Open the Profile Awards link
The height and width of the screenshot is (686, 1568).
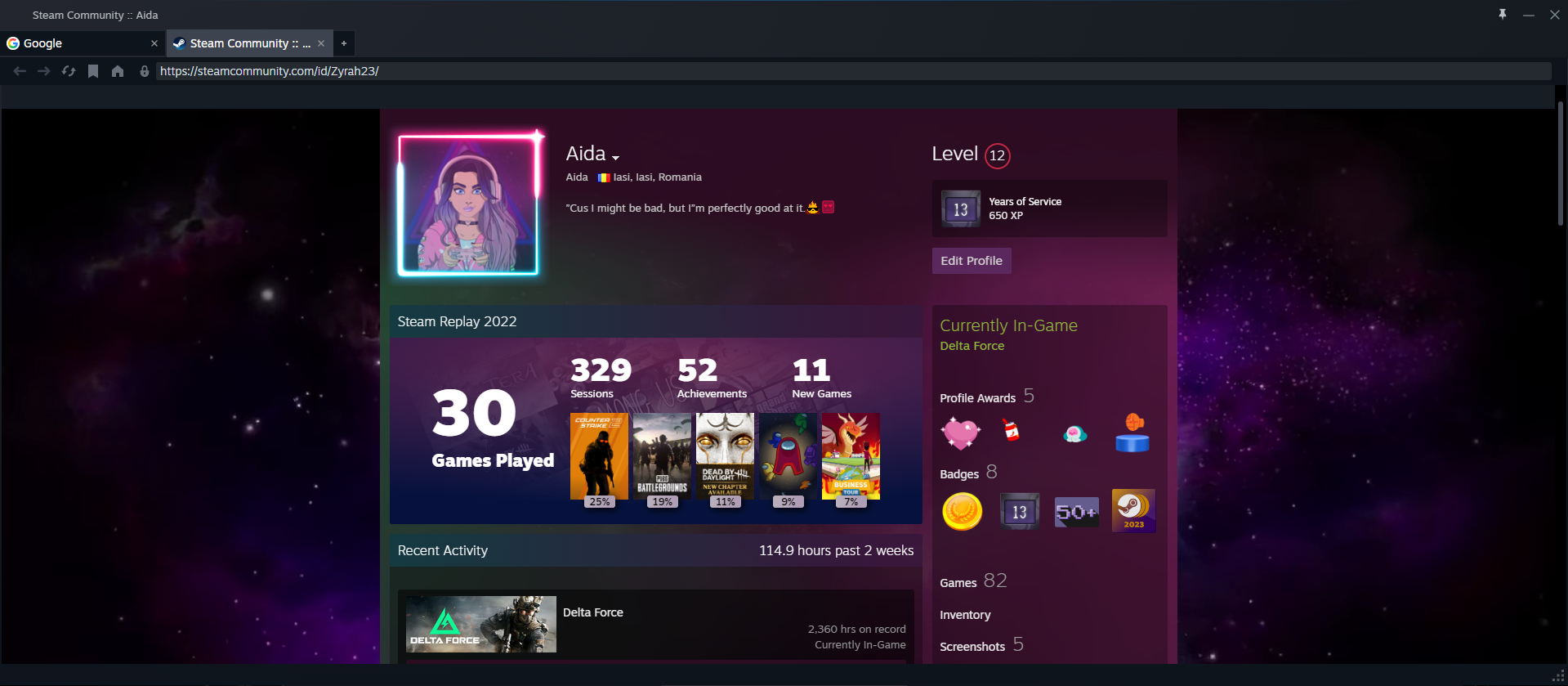(978, 398)
